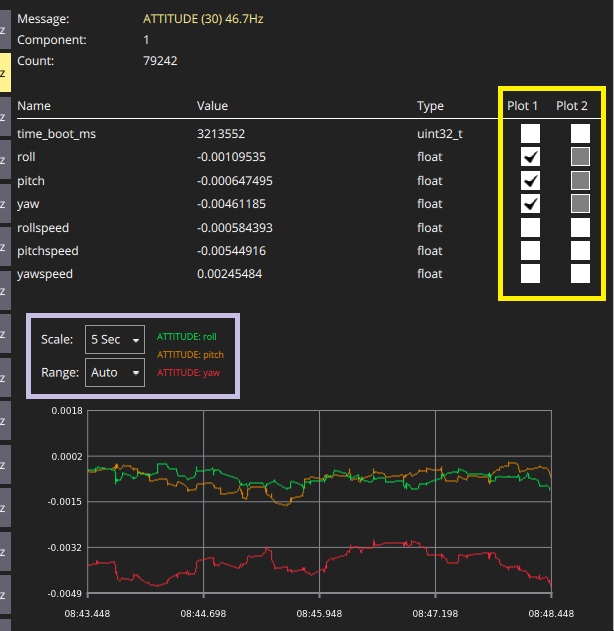The height and width of the screenshot is (631, 614).
Task: Uncheck the roll Plot 1 checkbox
Action: (531, 157)
